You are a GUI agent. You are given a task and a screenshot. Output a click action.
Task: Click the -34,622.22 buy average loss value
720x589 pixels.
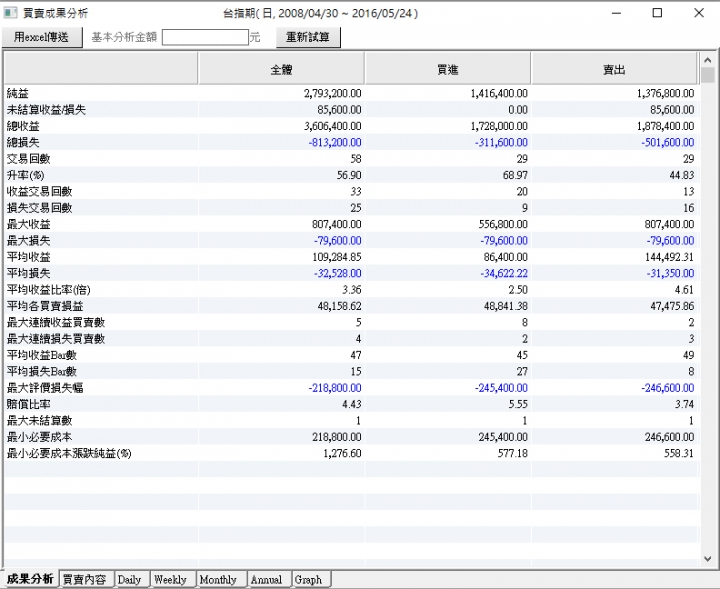click(504, 273)
